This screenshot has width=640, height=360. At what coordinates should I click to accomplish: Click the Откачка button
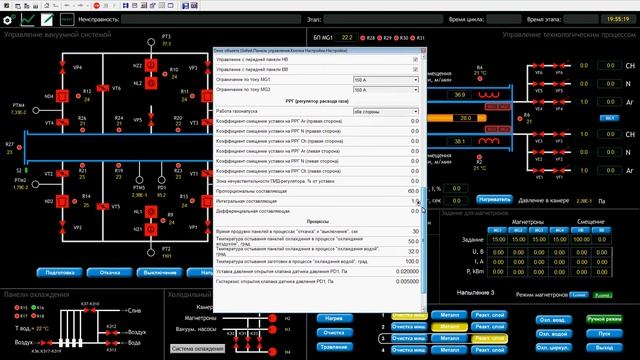pos(110,273)
